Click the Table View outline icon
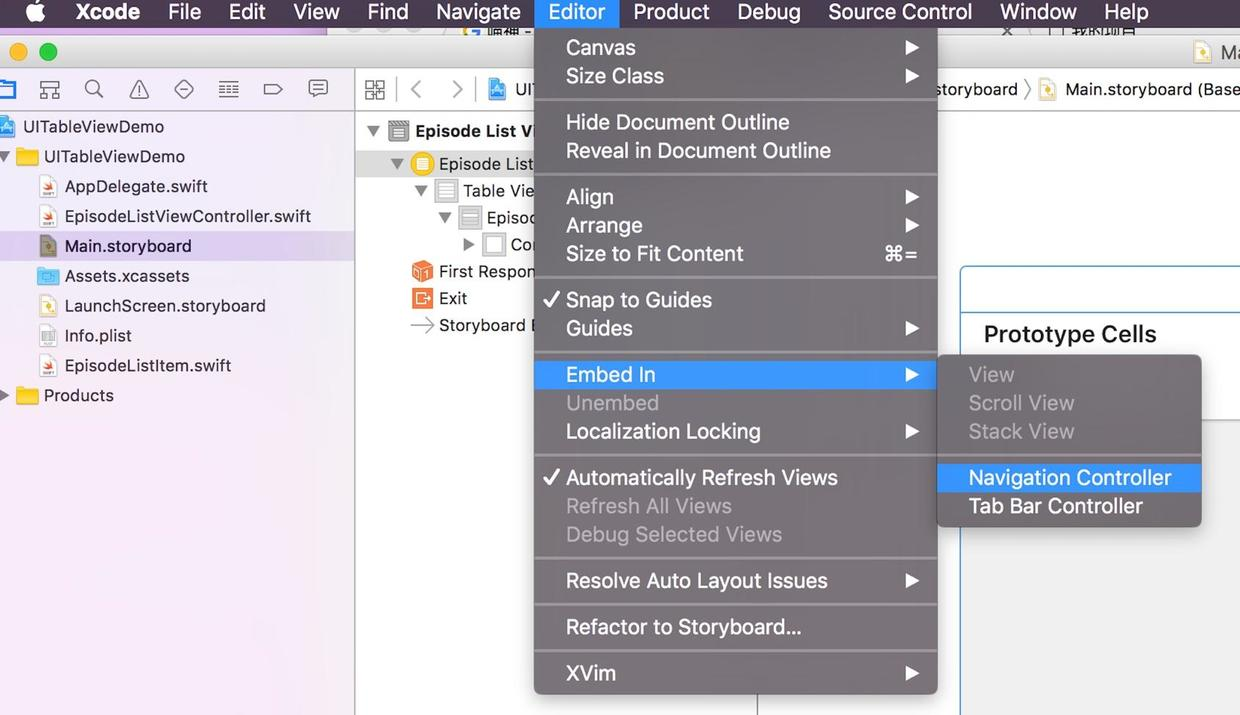The image size is (1240, 715). click(x=447, y=191)
